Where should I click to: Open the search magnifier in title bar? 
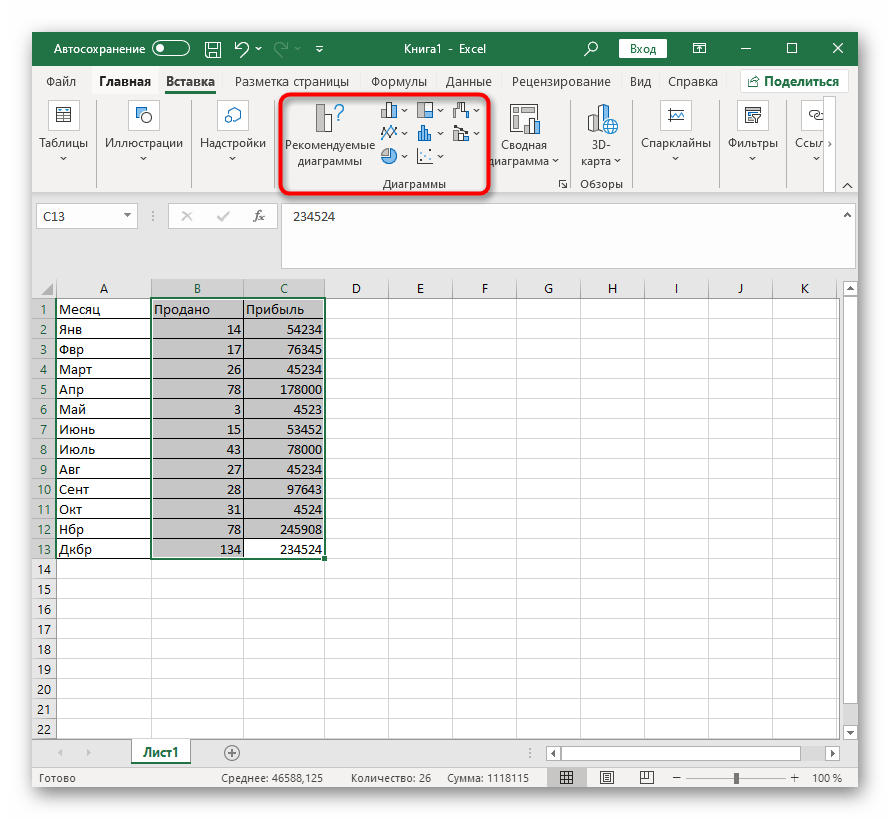click(x=591, y=48)
